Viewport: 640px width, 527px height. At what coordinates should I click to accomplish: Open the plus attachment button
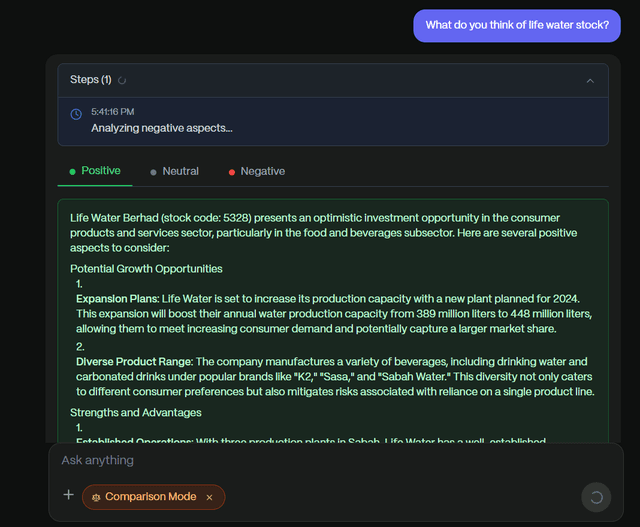(x=69, y=495)
